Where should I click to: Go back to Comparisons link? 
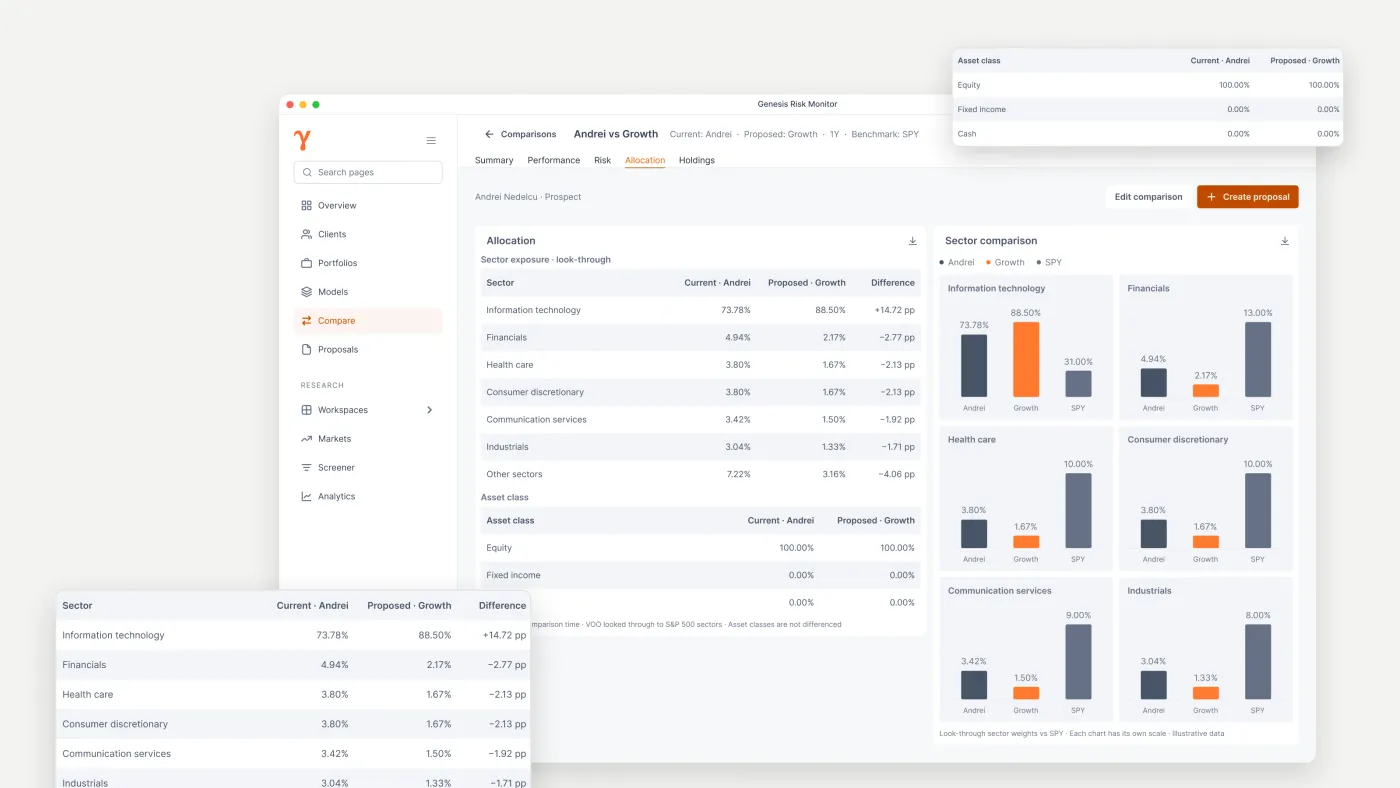[528, 134]
